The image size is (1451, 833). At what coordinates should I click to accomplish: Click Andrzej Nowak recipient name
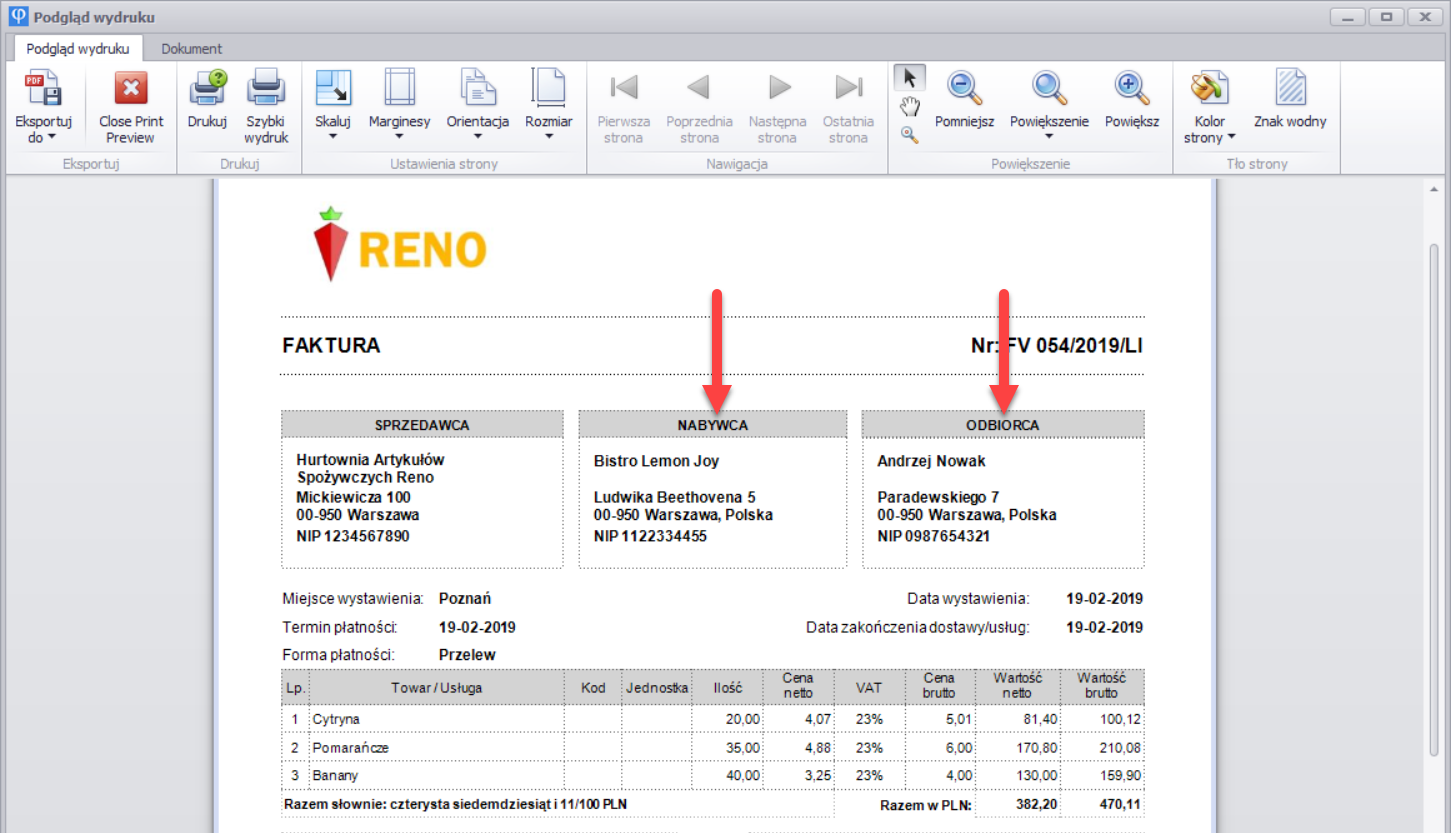(931, 461)
